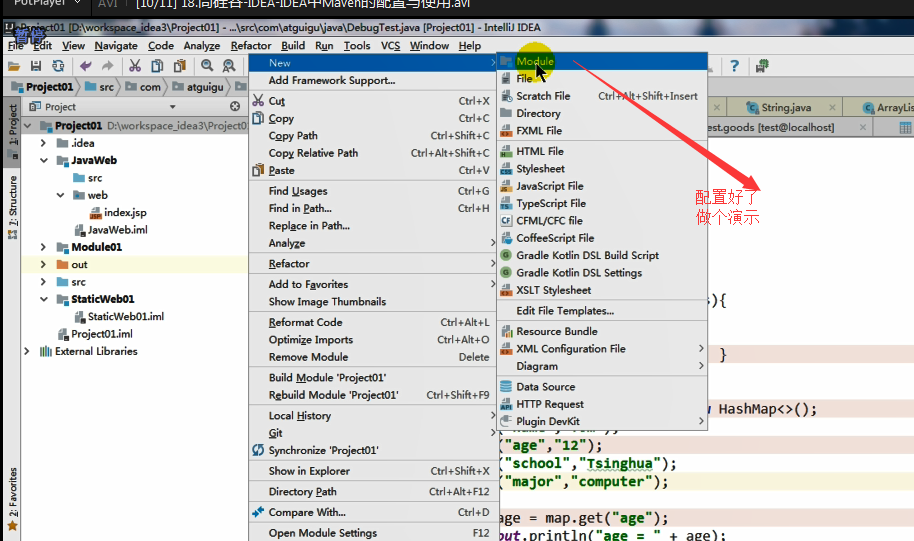Choose Data Source in New submenu
Viewport: 914px width, 541px height.
pyautogui.click(x=602, y=387)
